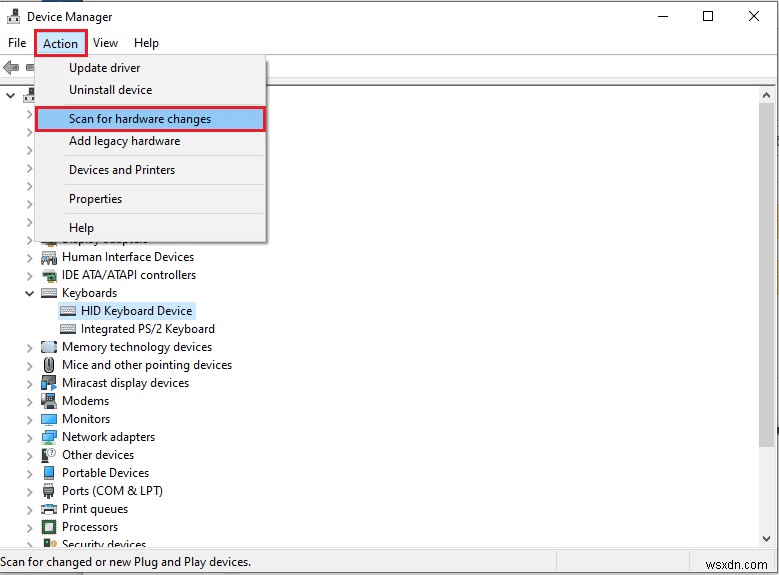Select the Processors label
This screenshot has height=575, width=779.
[x=90, y=527]
